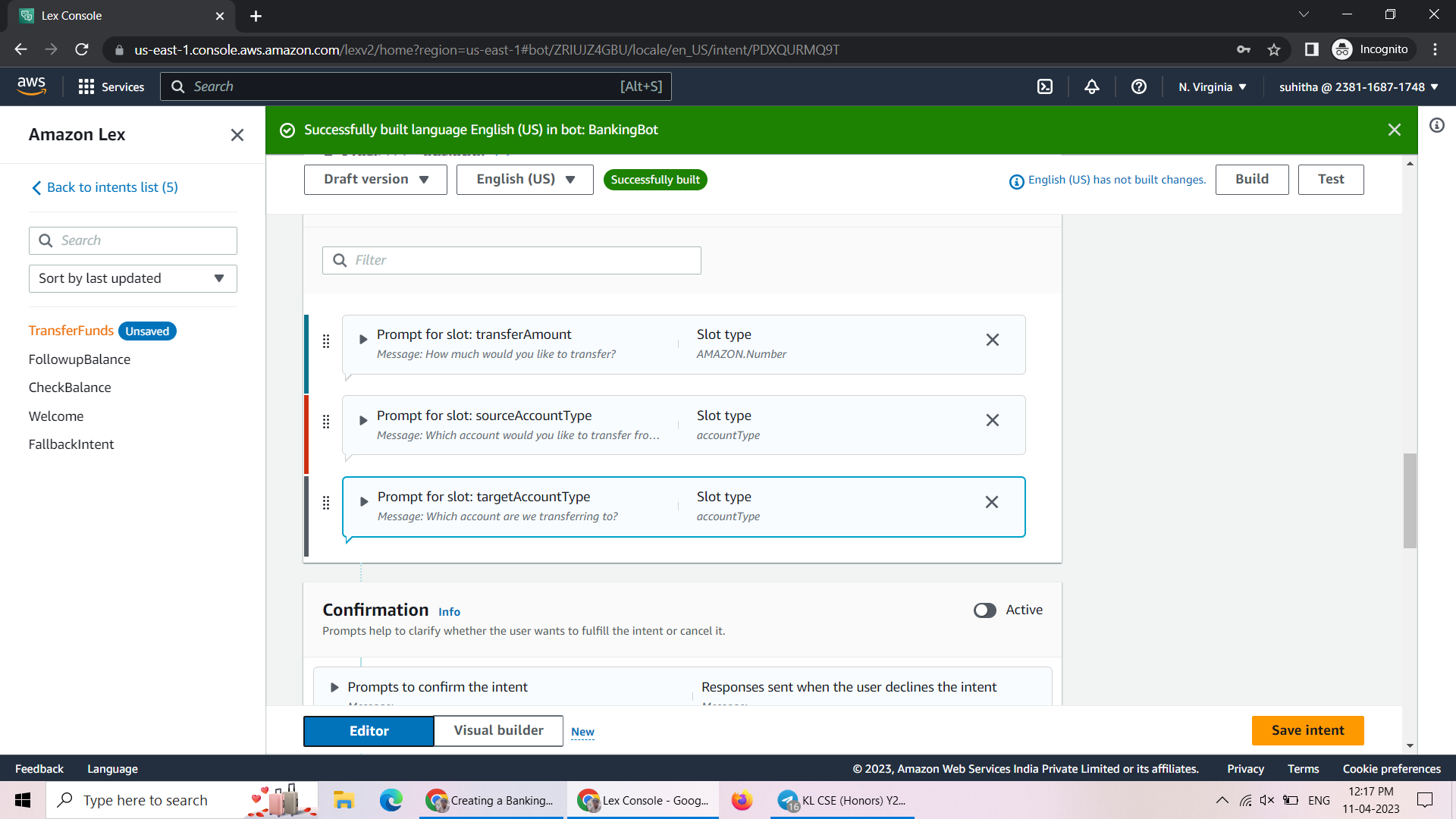The image size is (1456, 819).
Task: Open the Sort by last updated dropdown
Action: tap(133, 278)
